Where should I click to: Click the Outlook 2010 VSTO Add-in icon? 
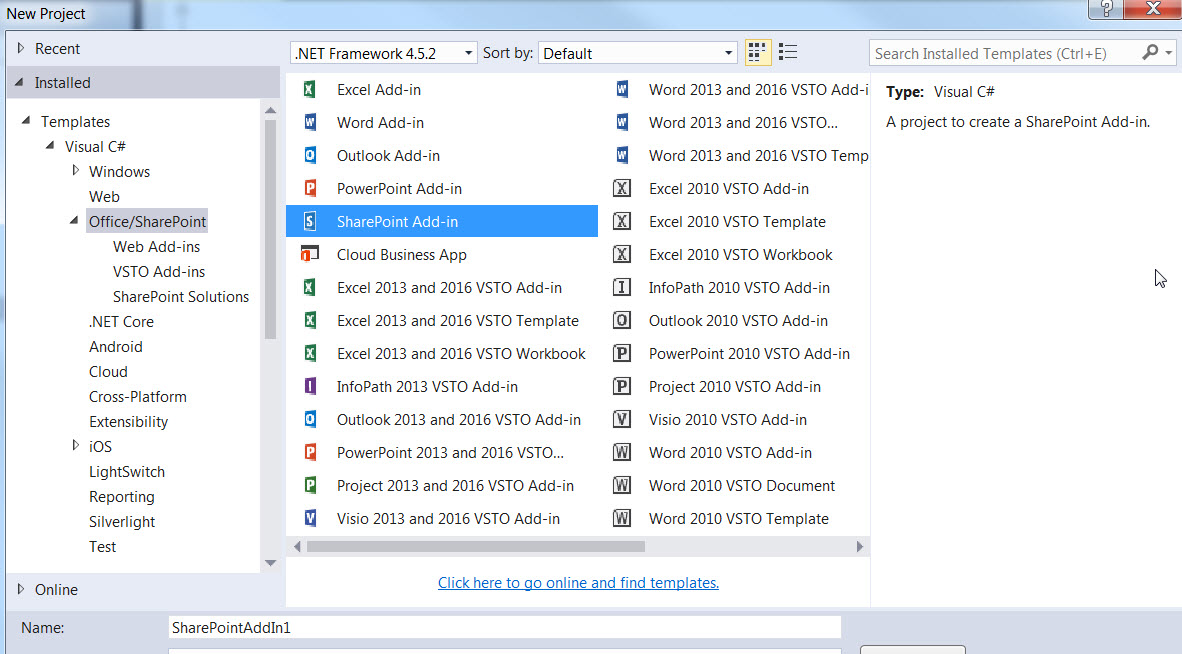tap(622, 320)
